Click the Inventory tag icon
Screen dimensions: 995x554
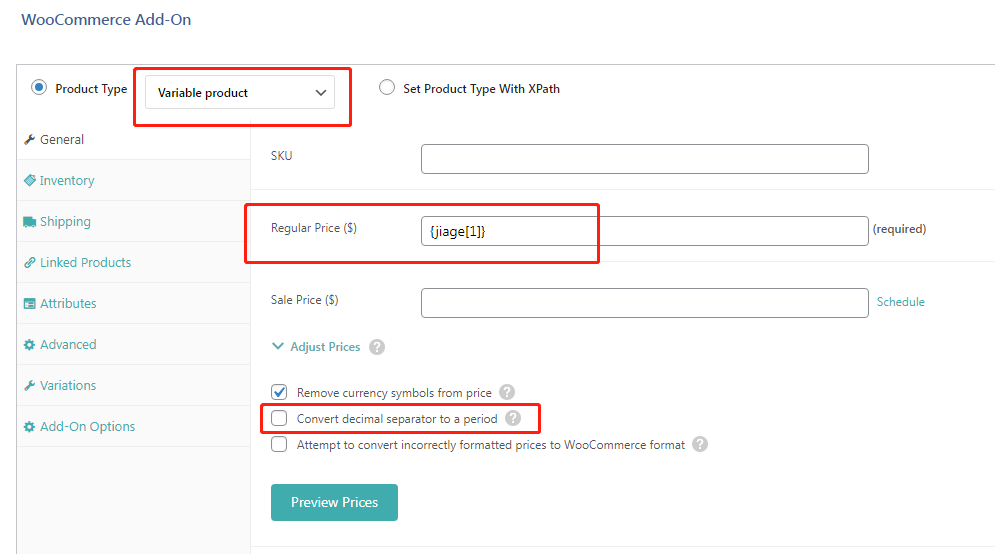(x=29, y=181)
